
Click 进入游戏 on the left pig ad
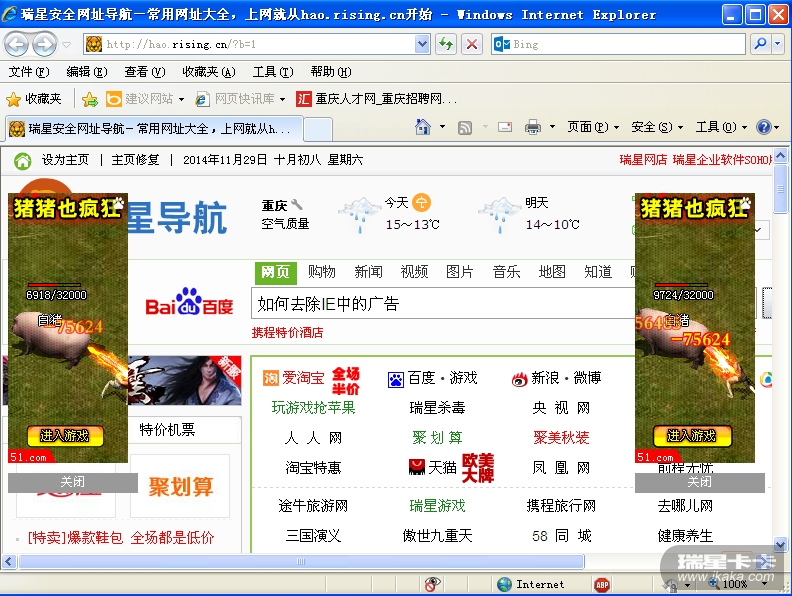(x=65, y=436)
